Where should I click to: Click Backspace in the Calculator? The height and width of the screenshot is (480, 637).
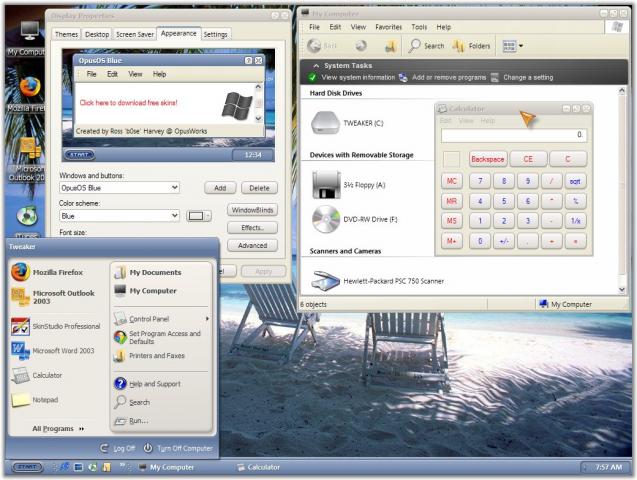[488, 159]
